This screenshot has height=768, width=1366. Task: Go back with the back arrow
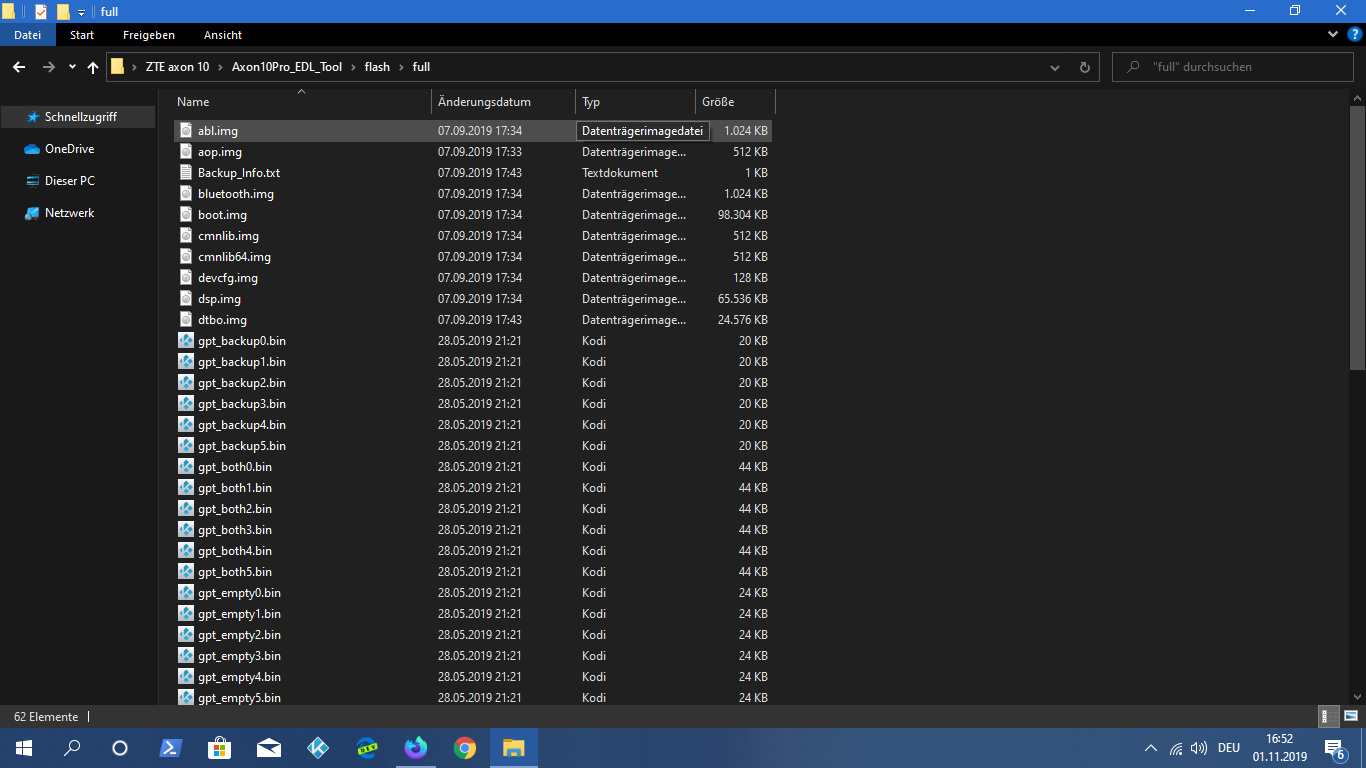[x=19, y=67]
